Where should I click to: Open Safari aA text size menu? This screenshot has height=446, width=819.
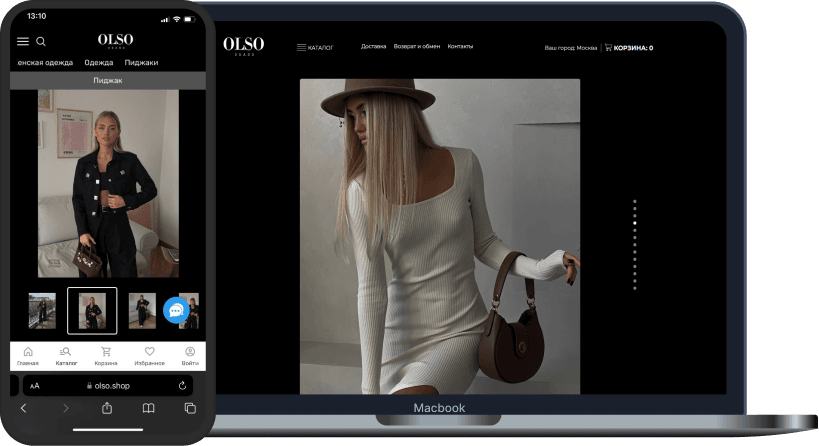pyautogui.click(x=35, y=385)
